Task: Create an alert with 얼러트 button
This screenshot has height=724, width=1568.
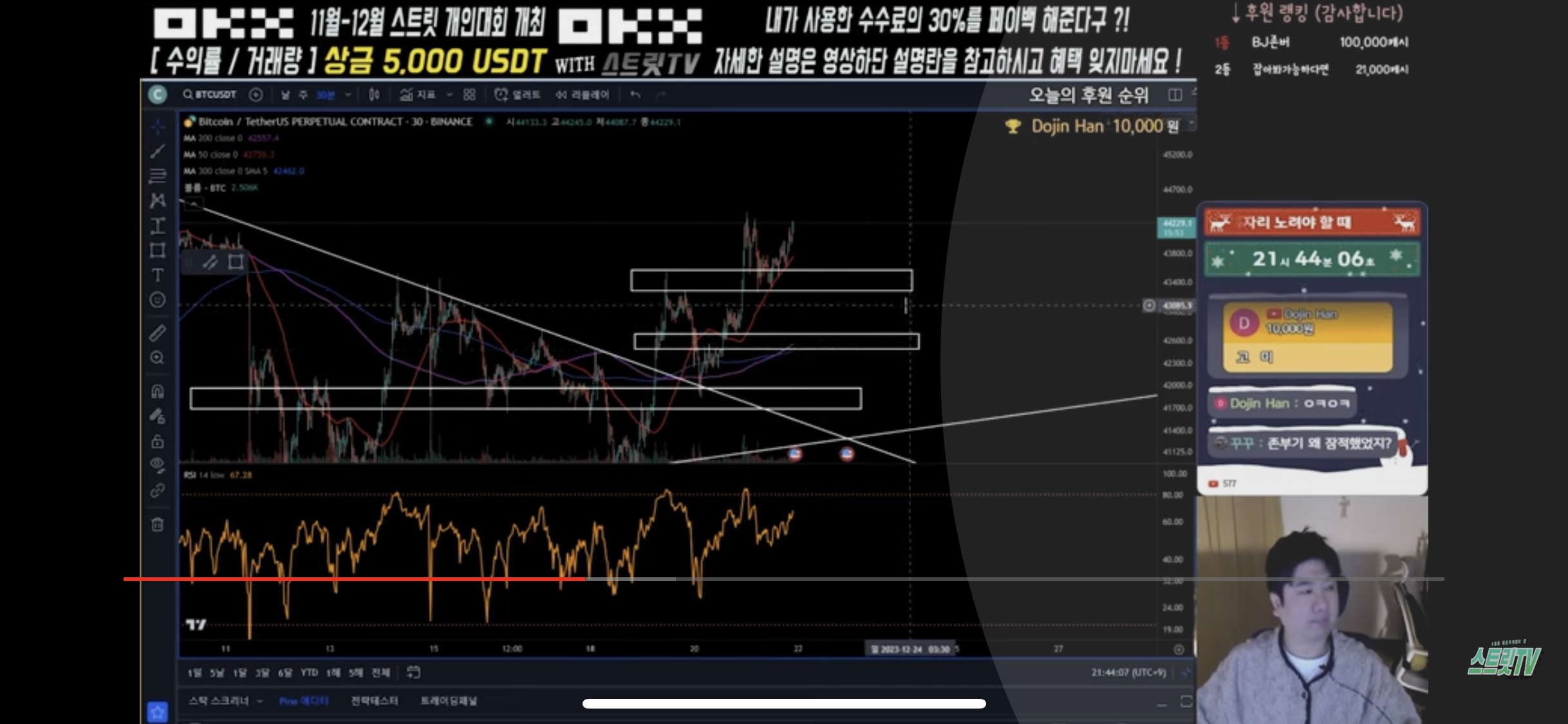Action: click(x=517, y=95)
